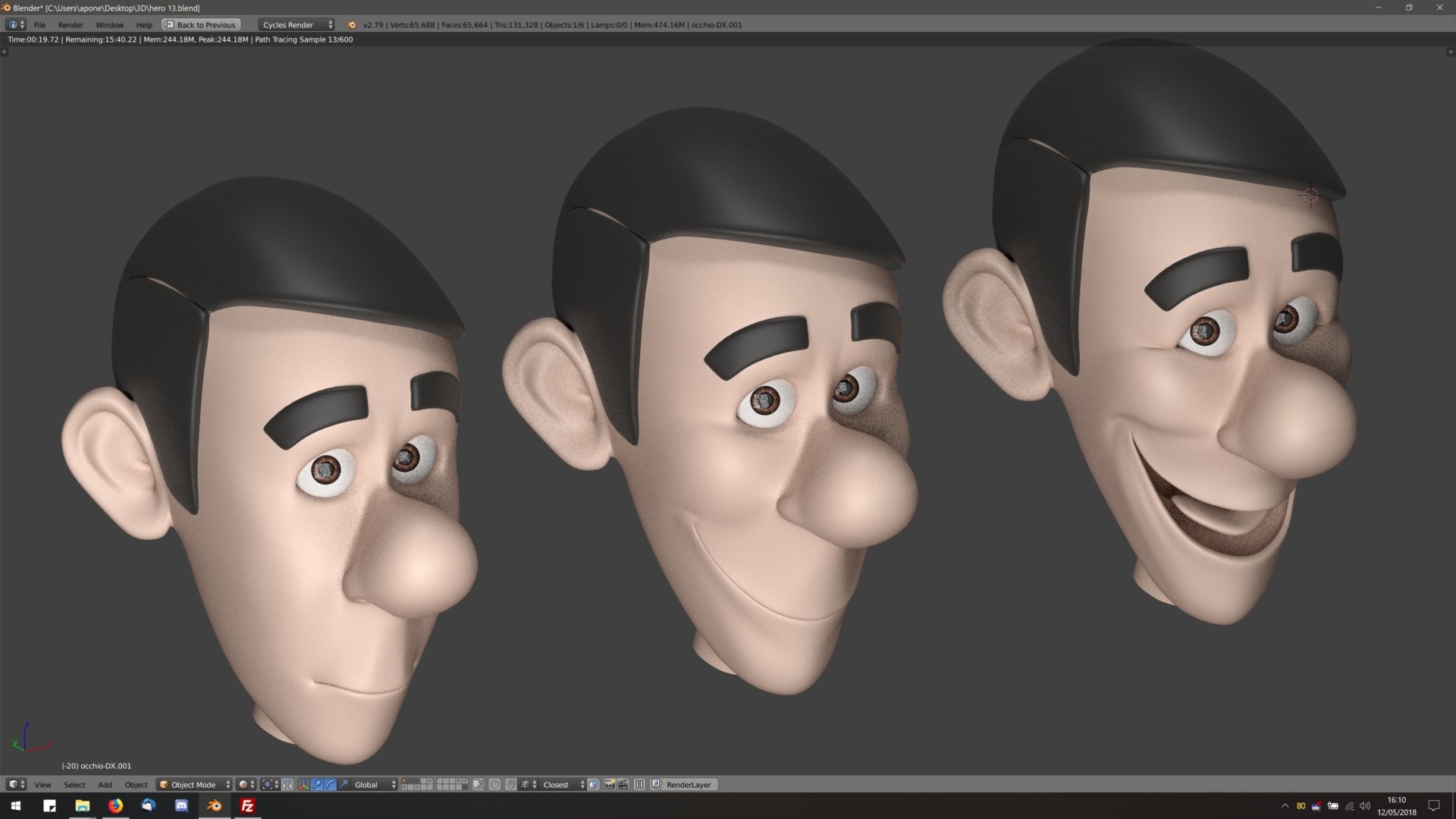
Task: Open the Cycles Render engine dropdown
Action: 297,25
